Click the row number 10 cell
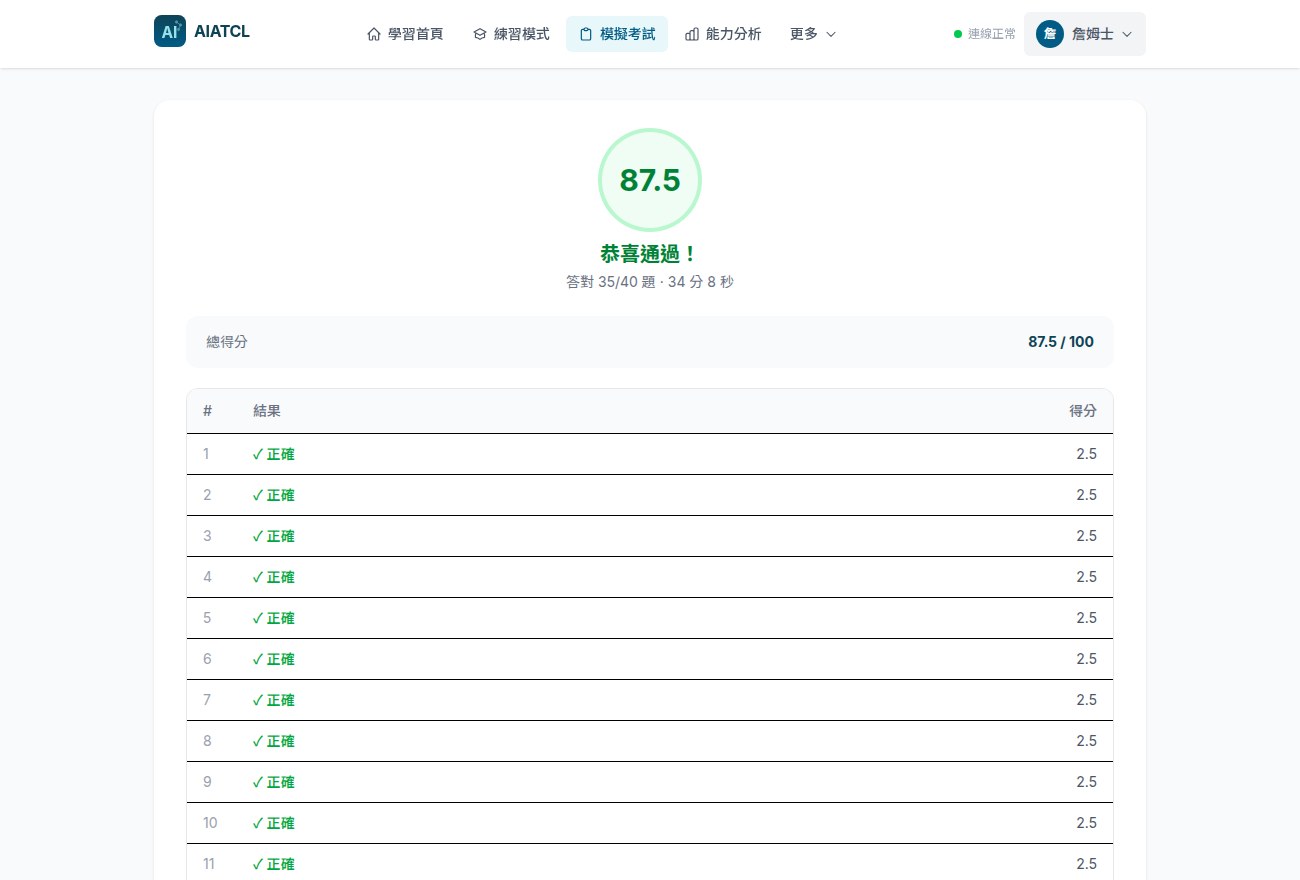Viewport: 1300px width, 880px height. (x=210, y=823)
